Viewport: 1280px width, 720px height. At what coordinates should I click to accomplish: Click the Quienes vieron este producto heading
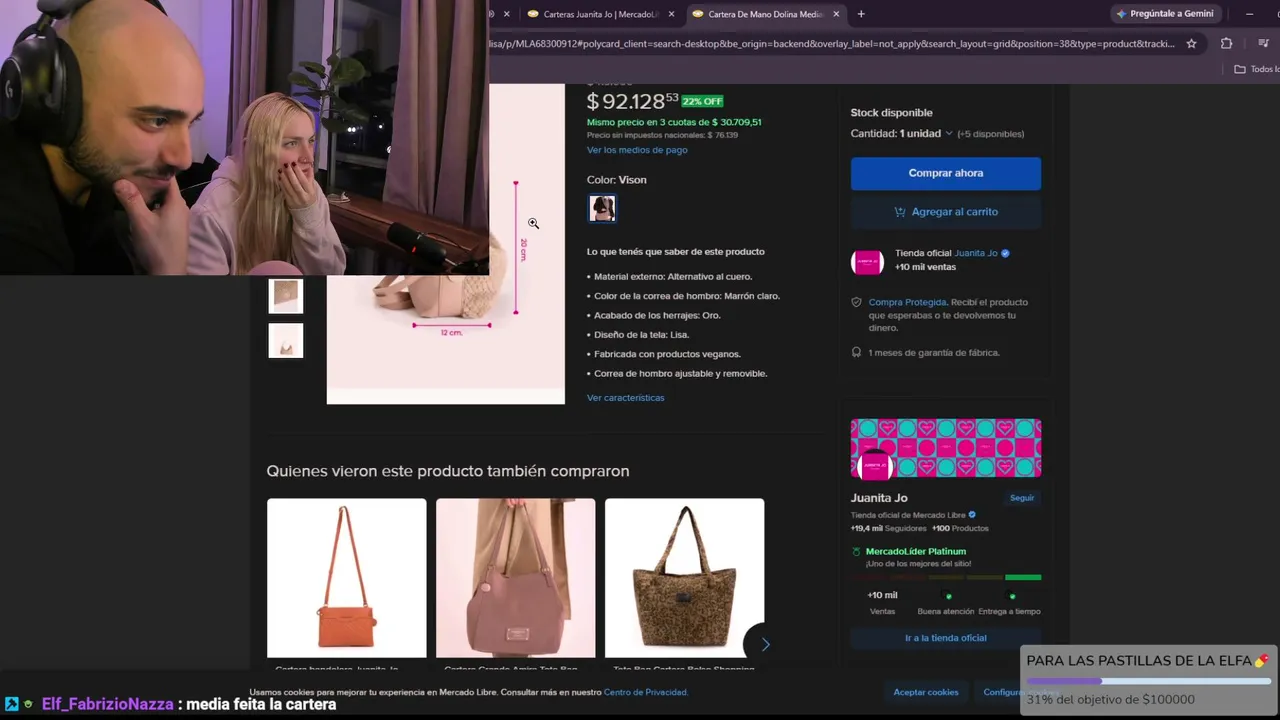click(x=448, y=471)
